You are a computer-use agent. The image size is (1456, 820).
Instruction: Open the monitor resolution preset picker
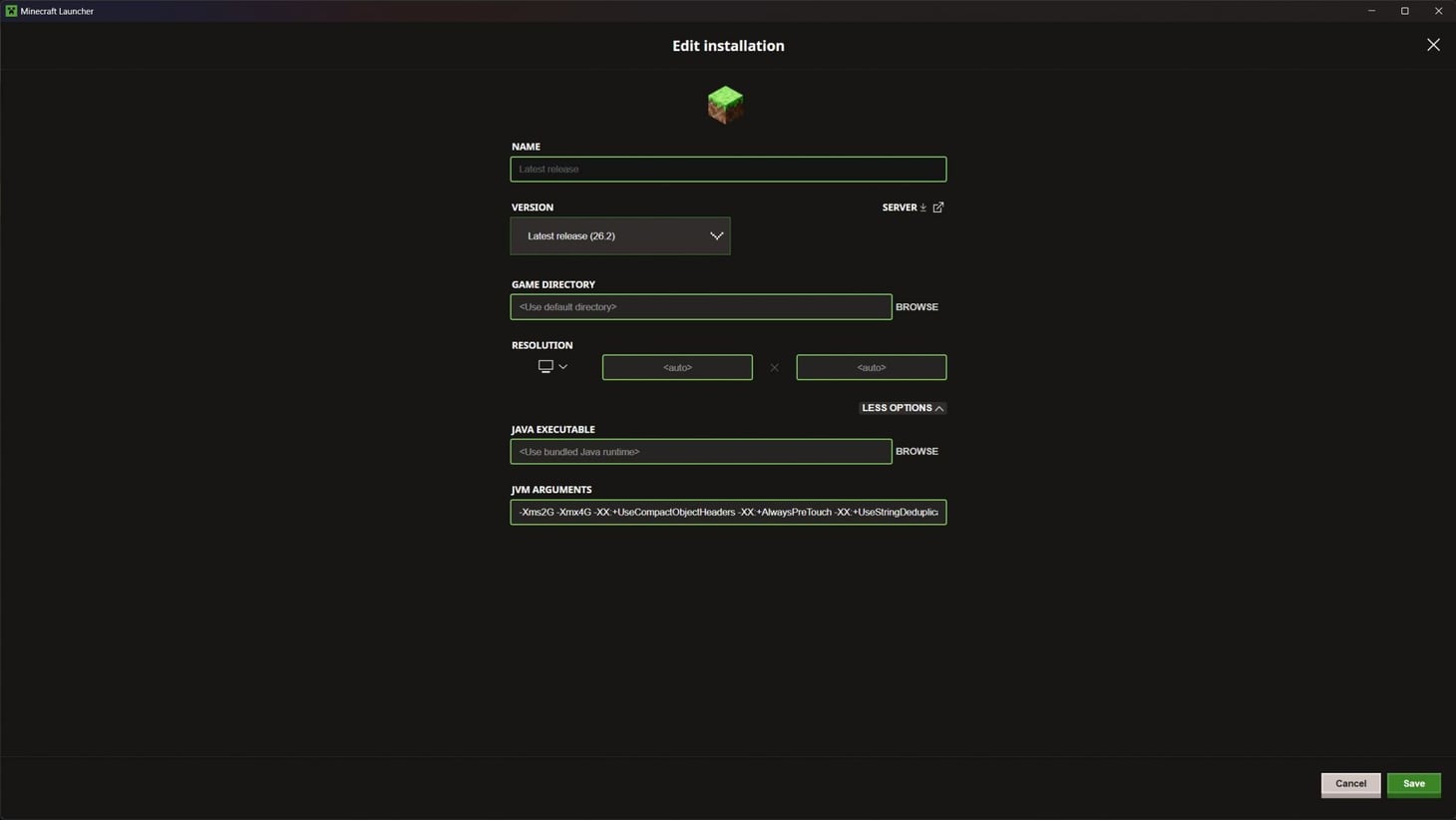coord(552,367)
